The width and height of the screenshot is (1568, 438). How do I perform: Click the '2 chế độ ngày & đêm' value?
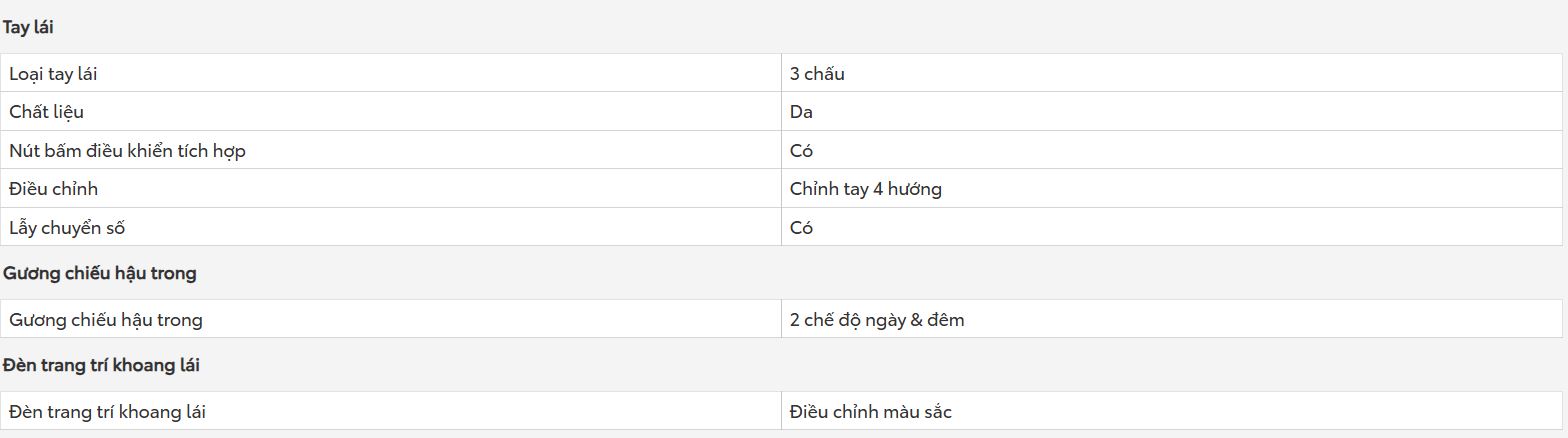tap(877, 320)
